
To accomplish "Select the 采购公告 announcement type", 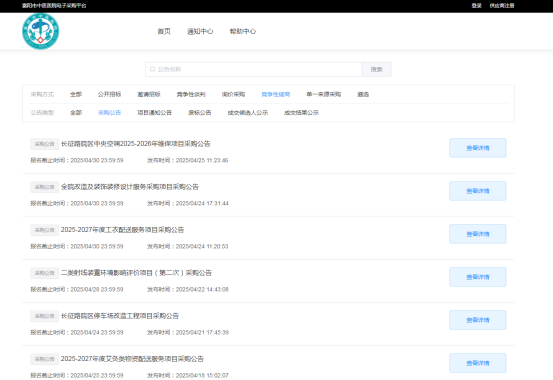I will [x=109, y=113].
